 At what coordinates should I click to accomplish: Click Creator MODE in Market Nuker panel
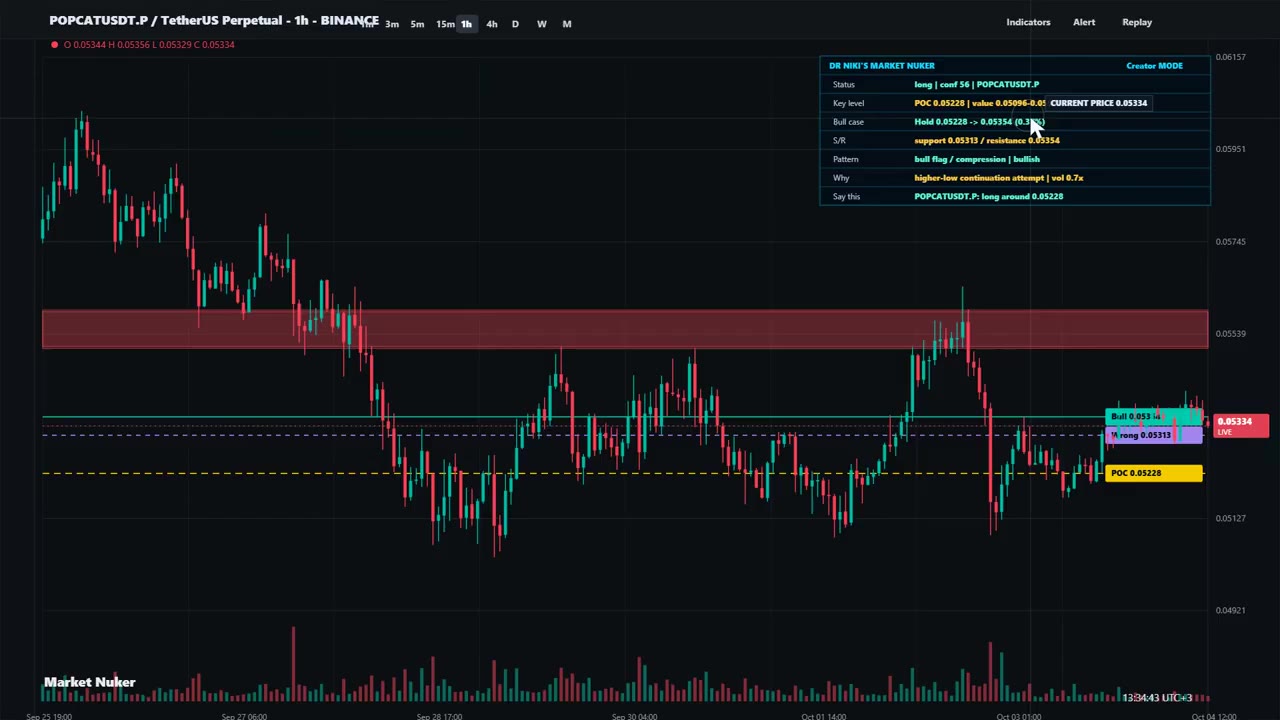pyautogui.click(x=1154, y=66)
